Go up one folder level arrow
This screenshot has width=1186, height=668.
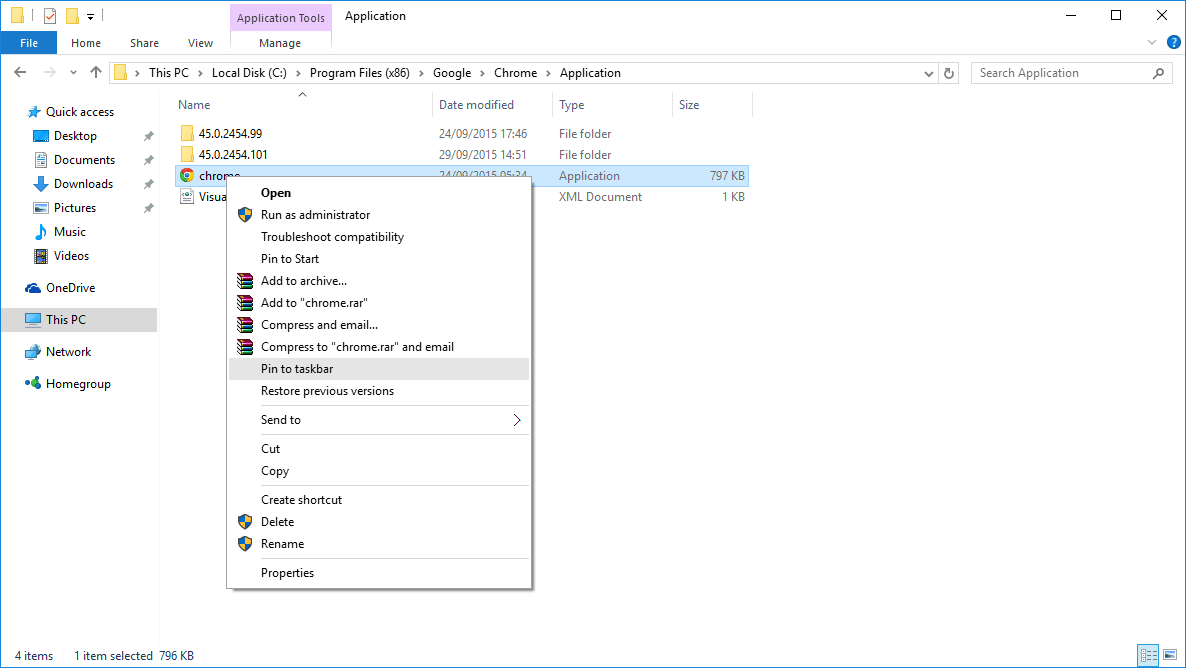pyautogui.click(x=95, y=73)
